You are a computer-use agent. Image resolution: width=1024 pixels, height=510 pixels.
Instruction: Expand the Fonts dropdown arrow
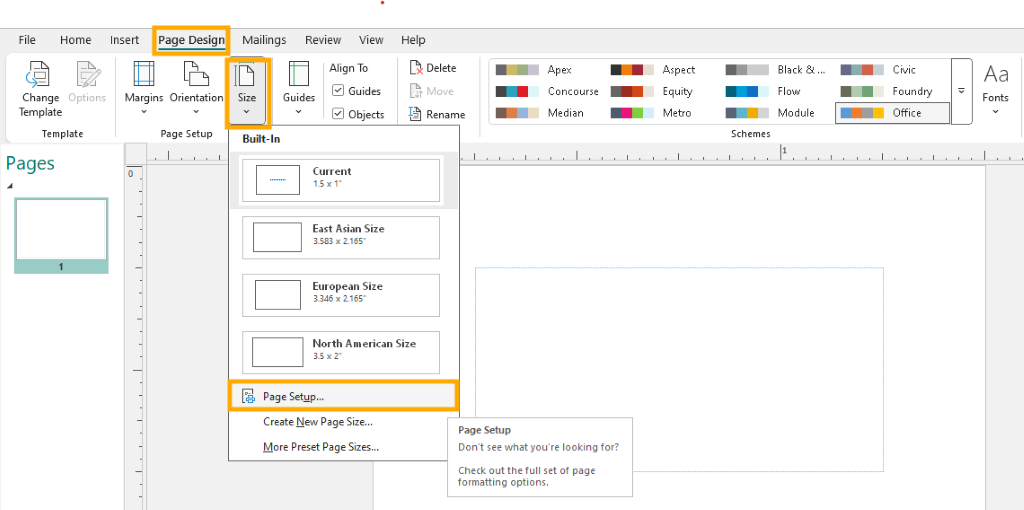point(995,112)
